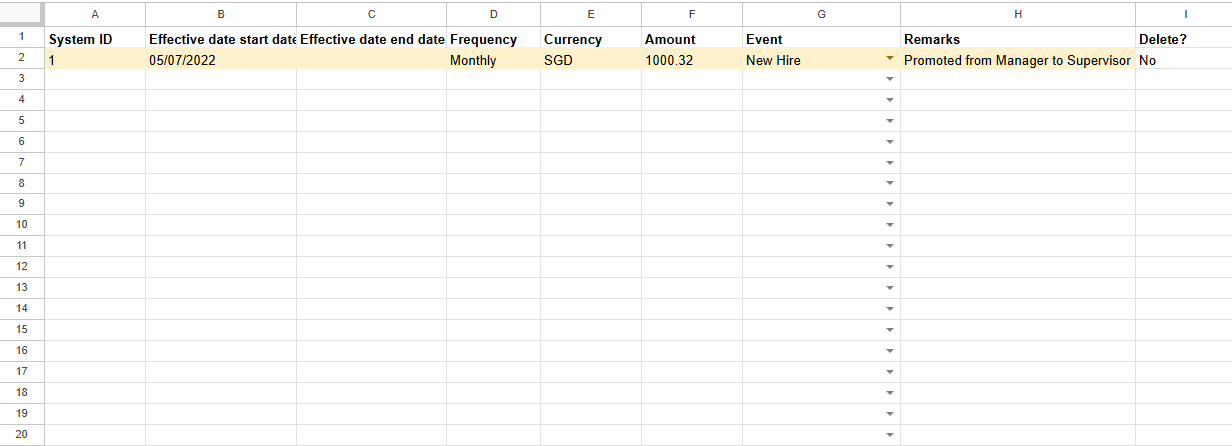The width and height of the screenshot is (1232, 446).
Task: Click the 'Currency' header cell
Action: tap(591, 38)
